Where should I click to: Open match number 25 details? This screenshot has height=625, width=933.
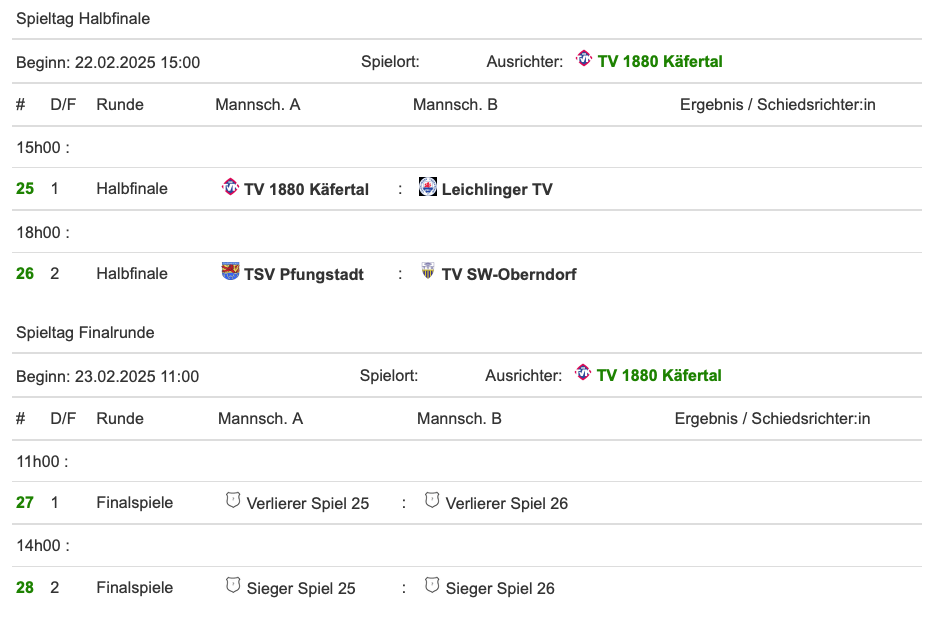tap(25, 189)
